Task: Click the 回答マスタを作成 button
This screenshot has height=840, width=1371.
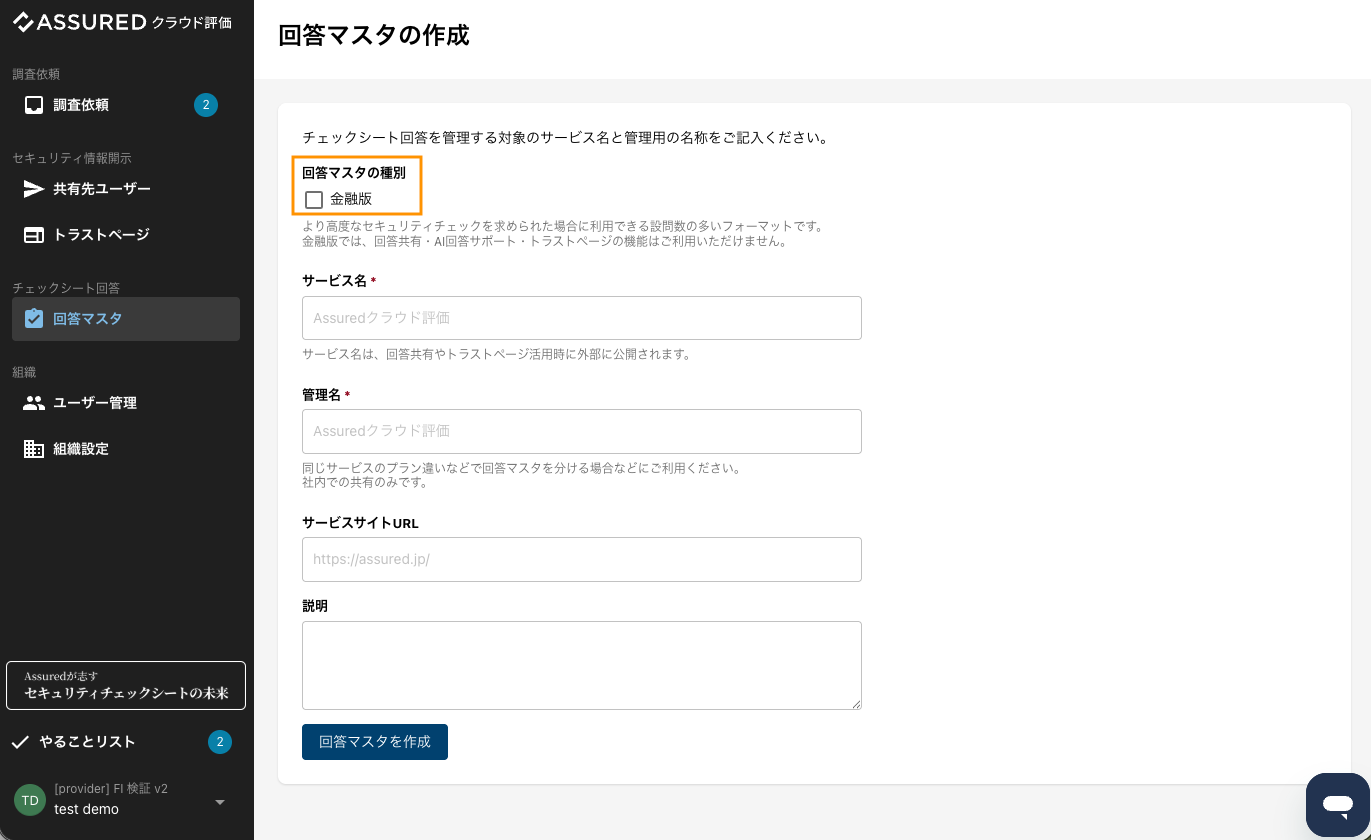Action: point(375,742)
